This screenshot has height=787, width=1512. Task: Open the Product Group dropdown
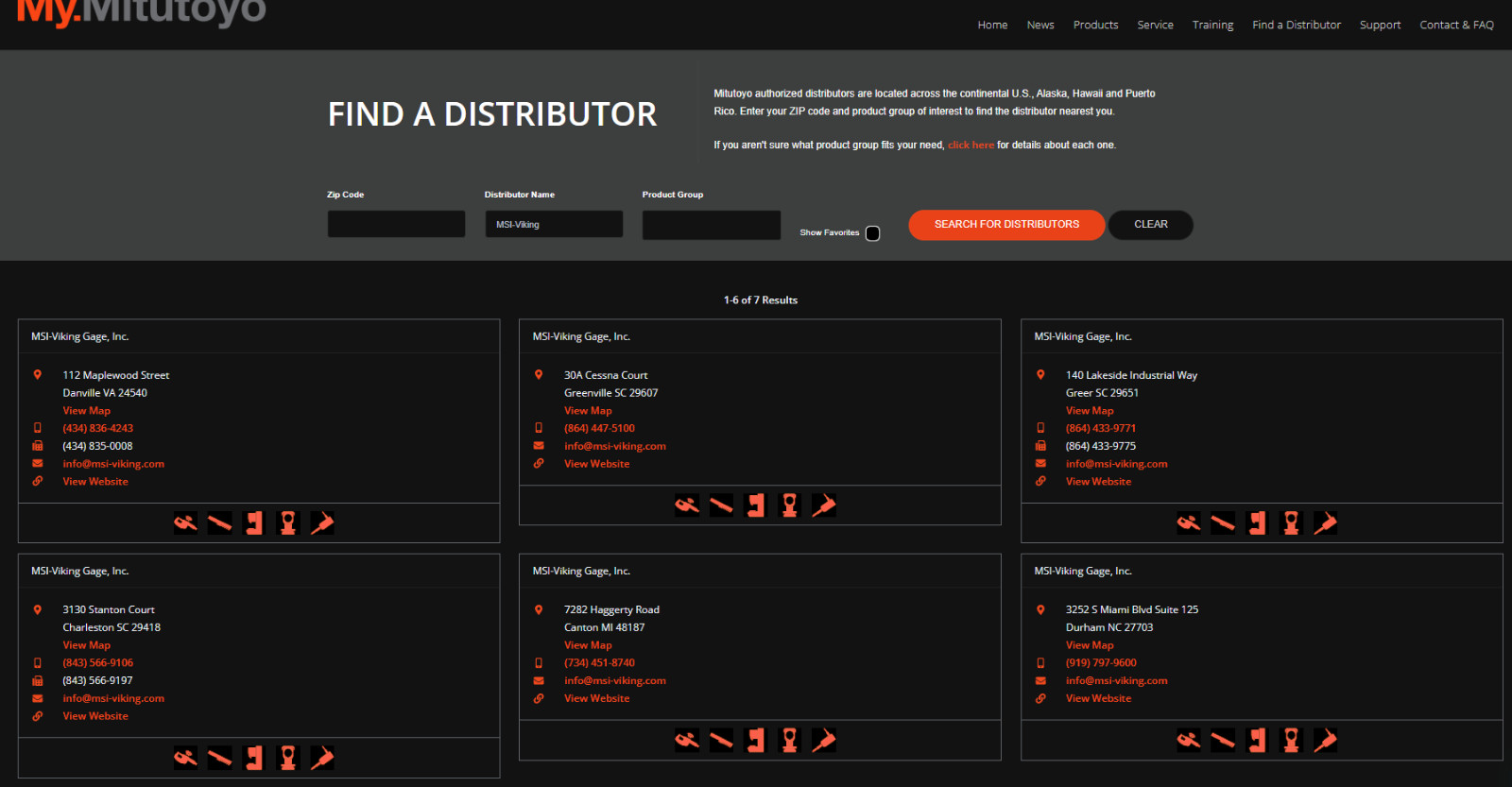[x=711, y=225]
